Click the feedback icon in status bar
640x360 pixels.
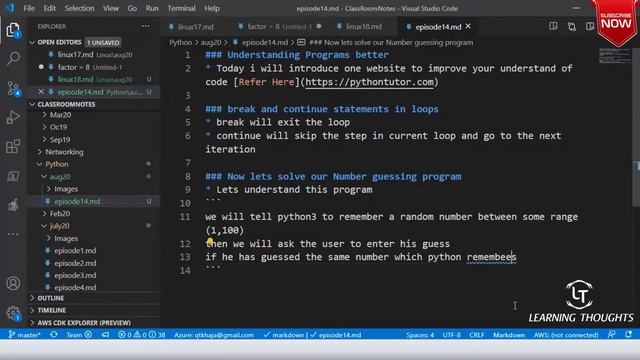[x=611, y=335]
